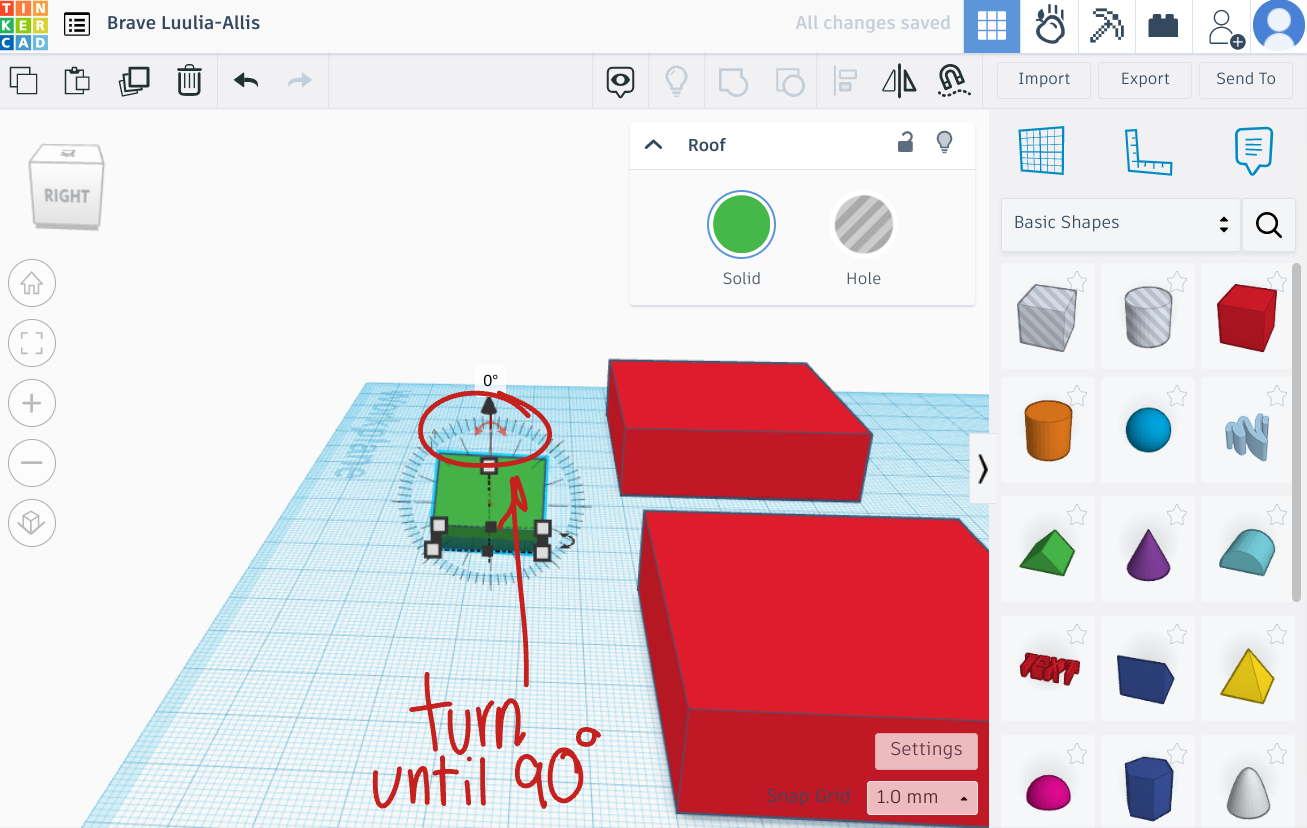This screenshot has width=1307, height=828.
Task: Pick the green Roof shape
Action: [x=1048, y=551]
